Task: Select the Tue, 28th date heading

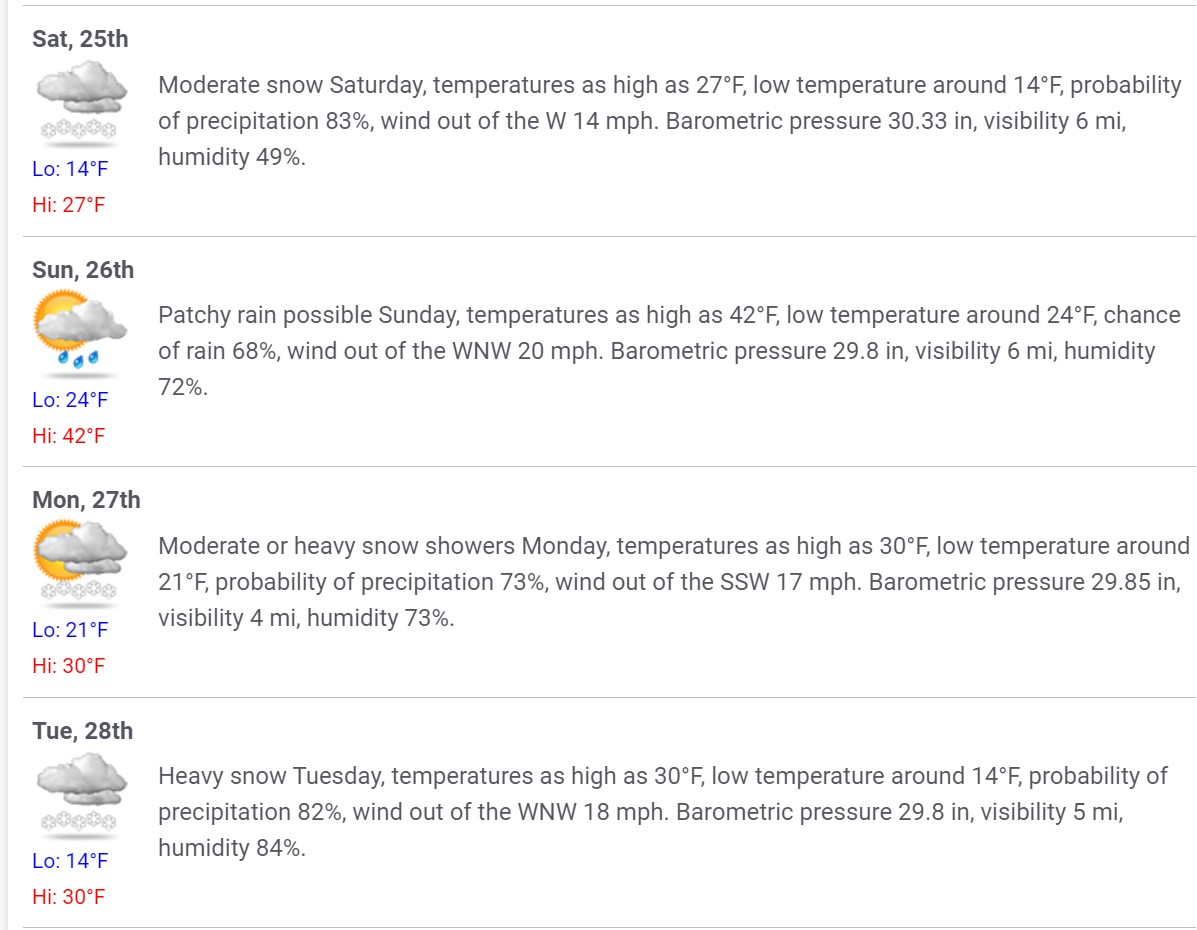Action: click(82, 731)
